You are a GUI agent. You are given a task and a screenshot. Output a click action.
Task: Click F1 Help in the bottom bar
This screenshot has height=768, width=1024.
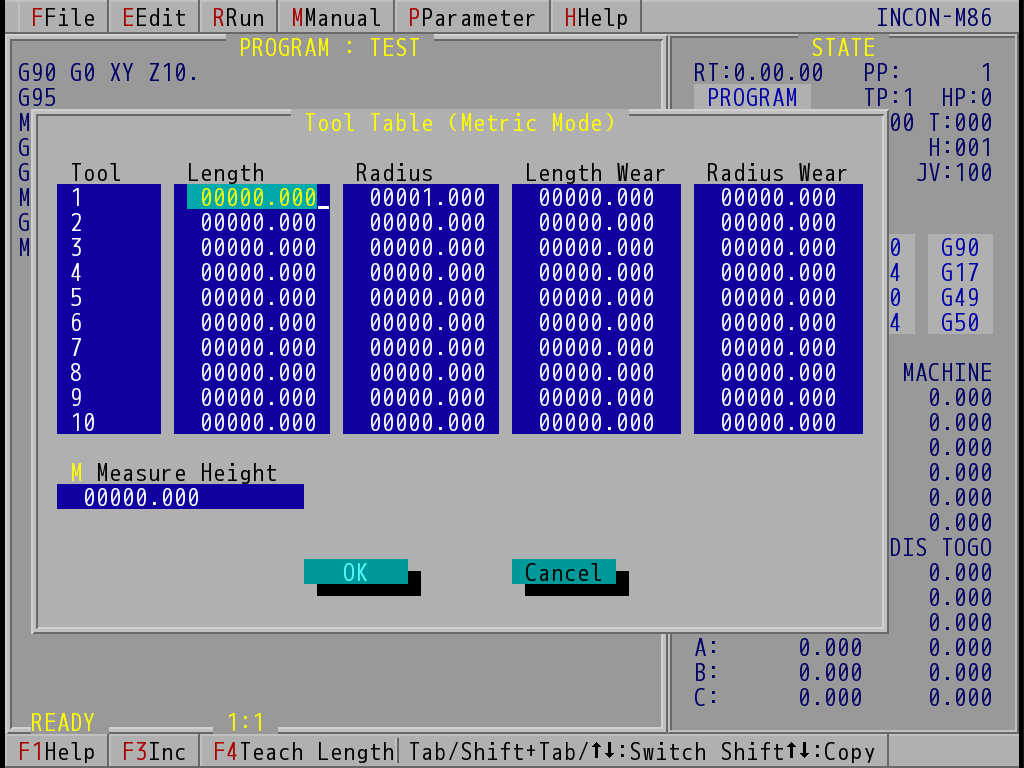pos(56,752)
